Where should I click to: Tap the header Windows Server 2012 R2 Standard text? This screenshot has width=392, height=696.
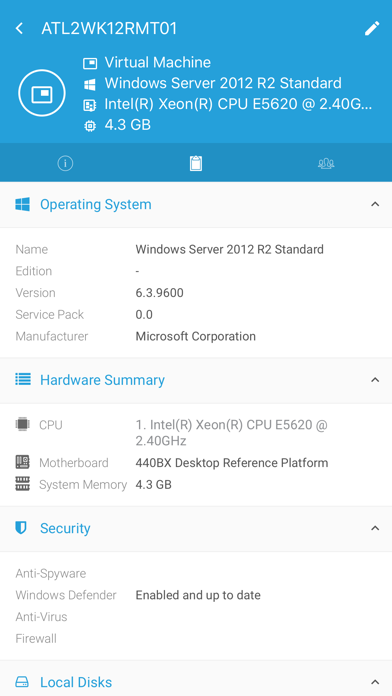point(223,83)
